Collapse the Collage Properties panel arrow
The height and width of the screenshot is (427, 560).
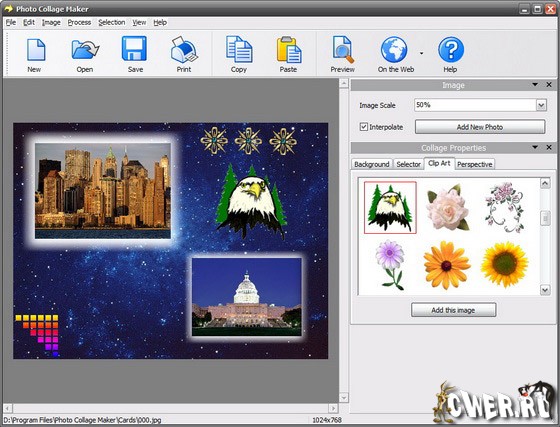(535, 147)
